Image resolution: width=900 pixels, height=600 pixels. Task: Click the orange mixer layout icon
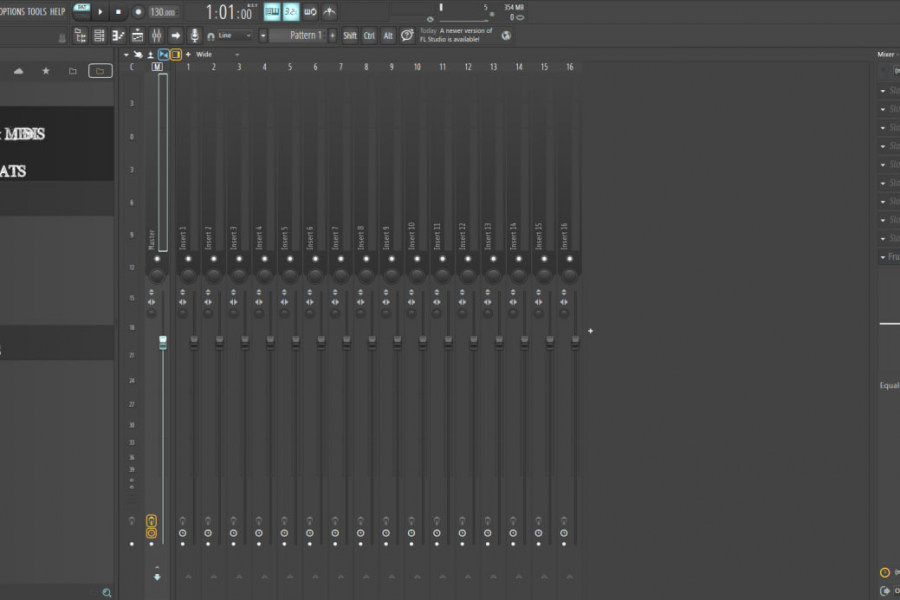coord(176,55)
